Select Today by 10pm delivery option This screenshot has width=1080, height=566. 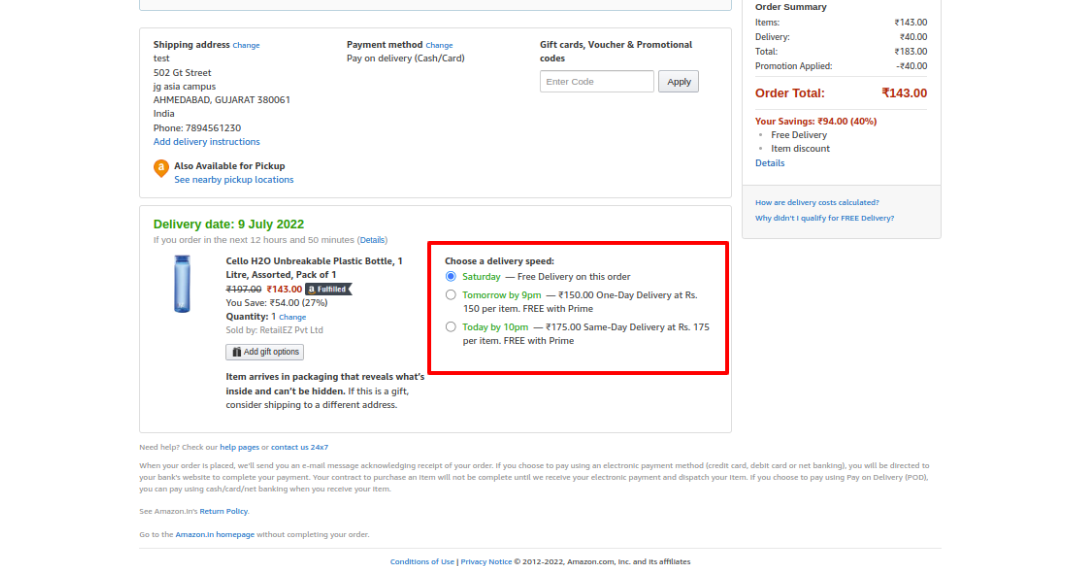coord(450,327)
